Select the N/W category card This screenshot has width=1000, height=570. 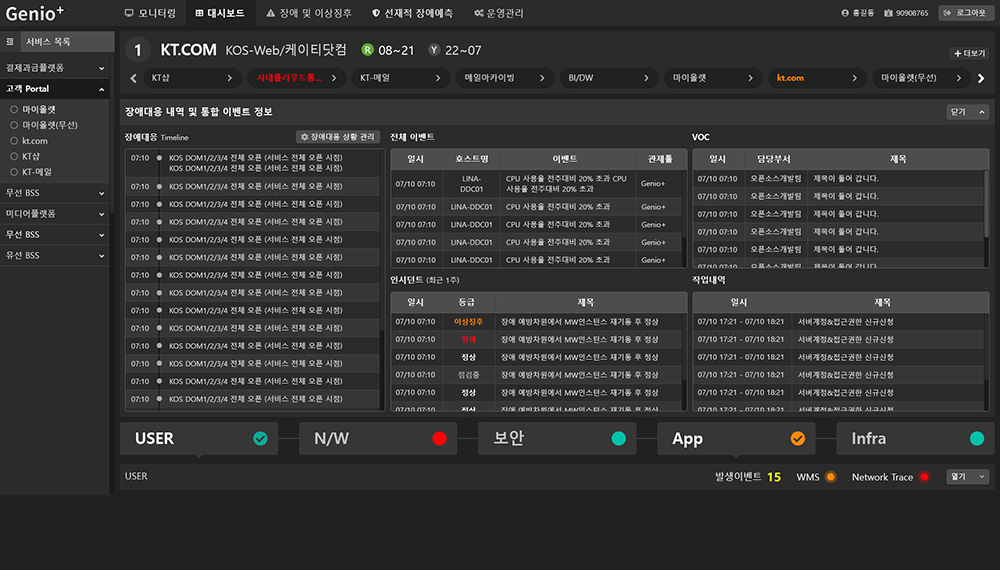(378, 439)
